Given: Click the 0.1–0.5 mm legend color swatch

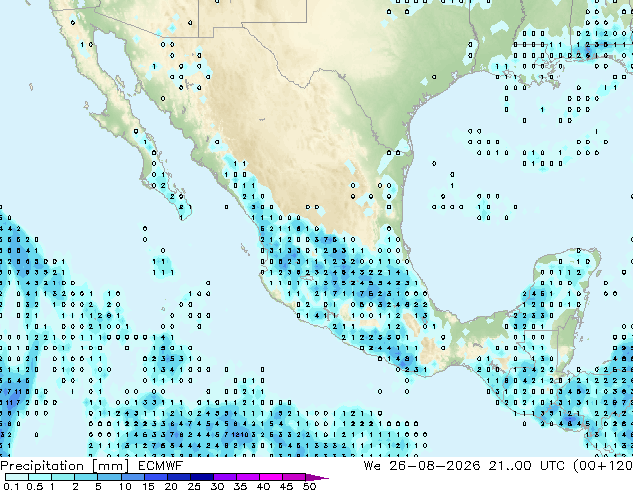Looking at the screenshot, I should pyautogui.click(x=17, y=477).
